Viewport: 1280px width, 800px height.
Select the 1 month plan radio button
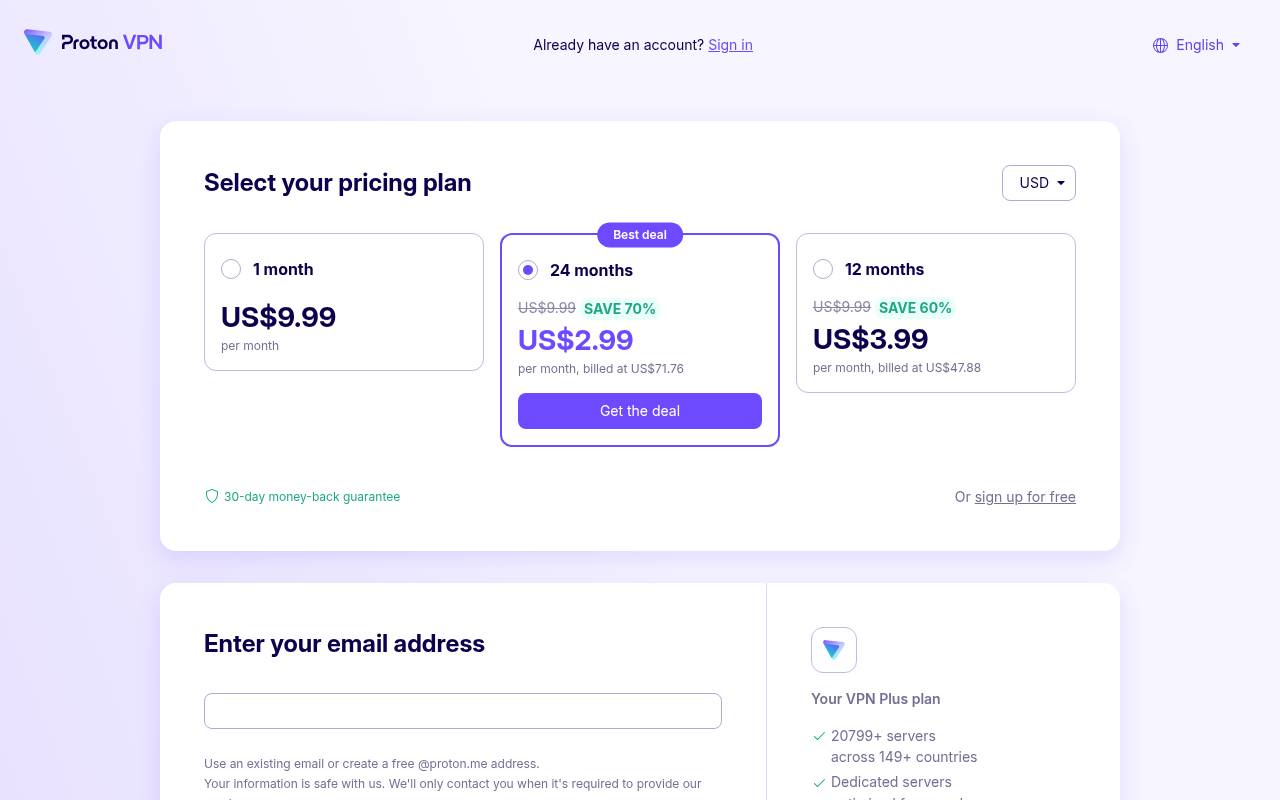[231, 269]
